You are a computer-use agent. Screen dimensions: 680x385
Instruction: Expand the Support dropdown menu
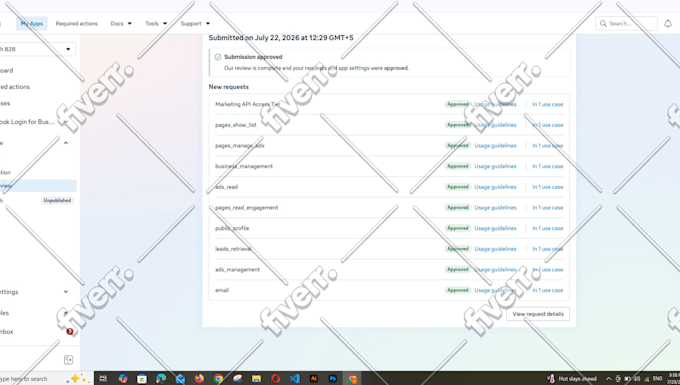point(195,23)
